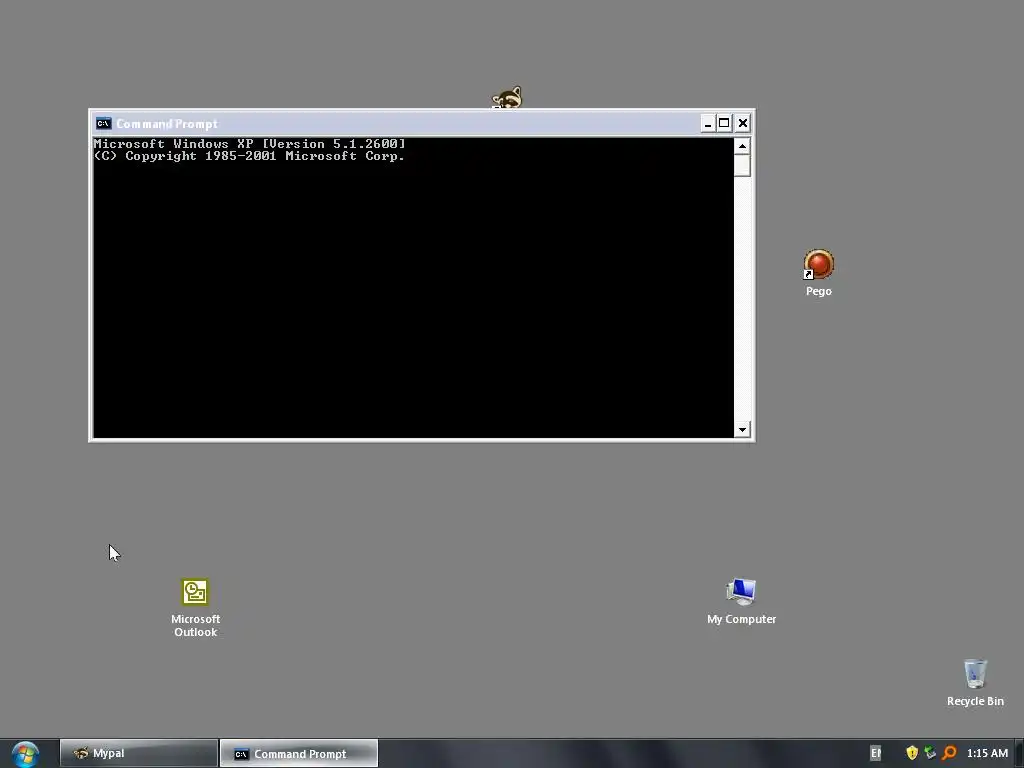Click the scroll up arrow in Command Prompt
Viewport: 1024px width, 768px height.
coord(742,146)
